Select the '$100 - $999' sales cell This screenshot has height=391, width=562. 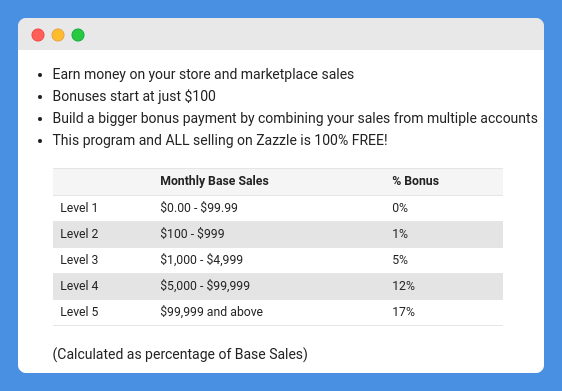[x=192, y=234]
